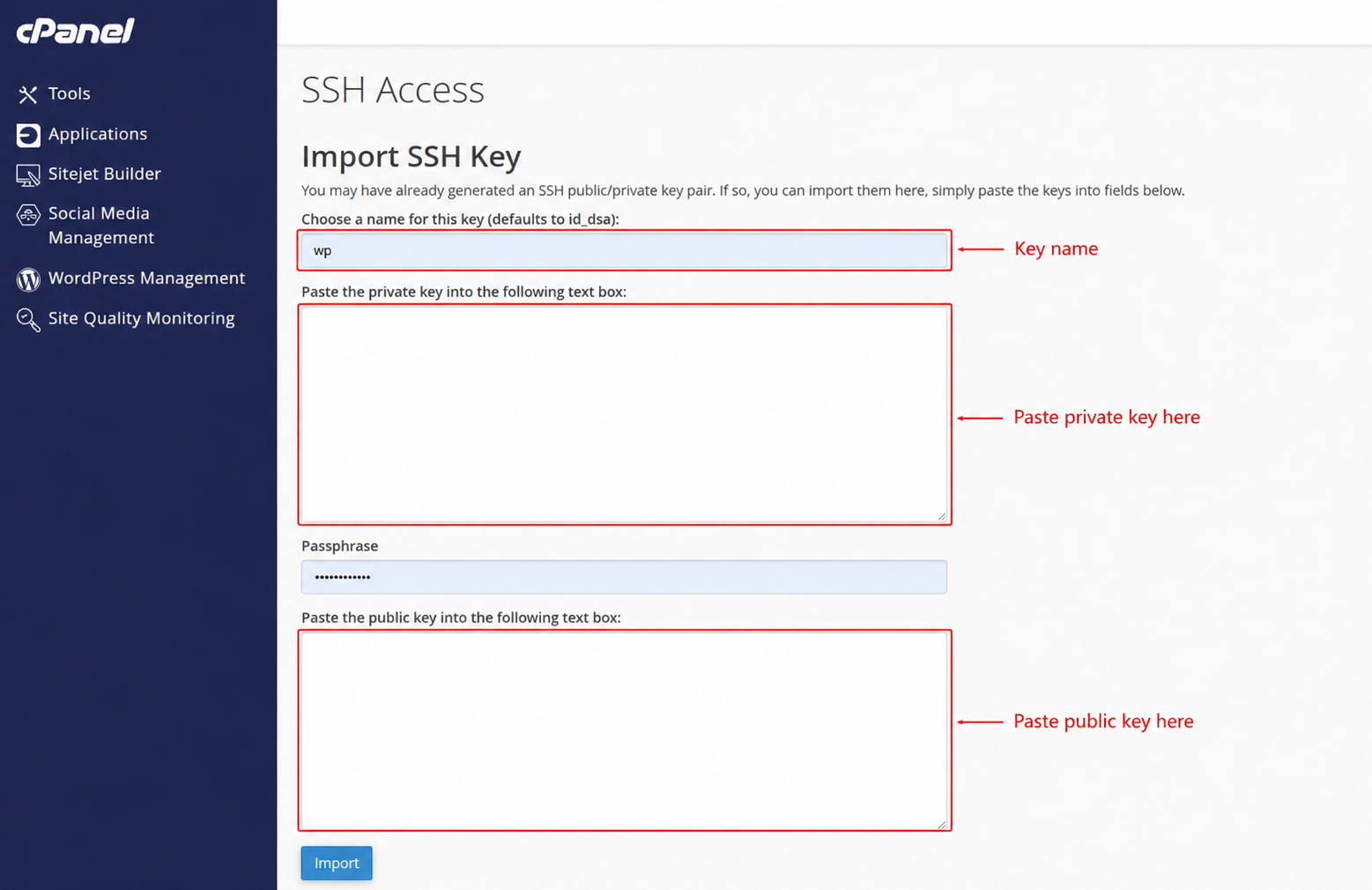This screenshot has height=890, width=1372.
Task: Click the Import button
Action: [x=337, y=863]
